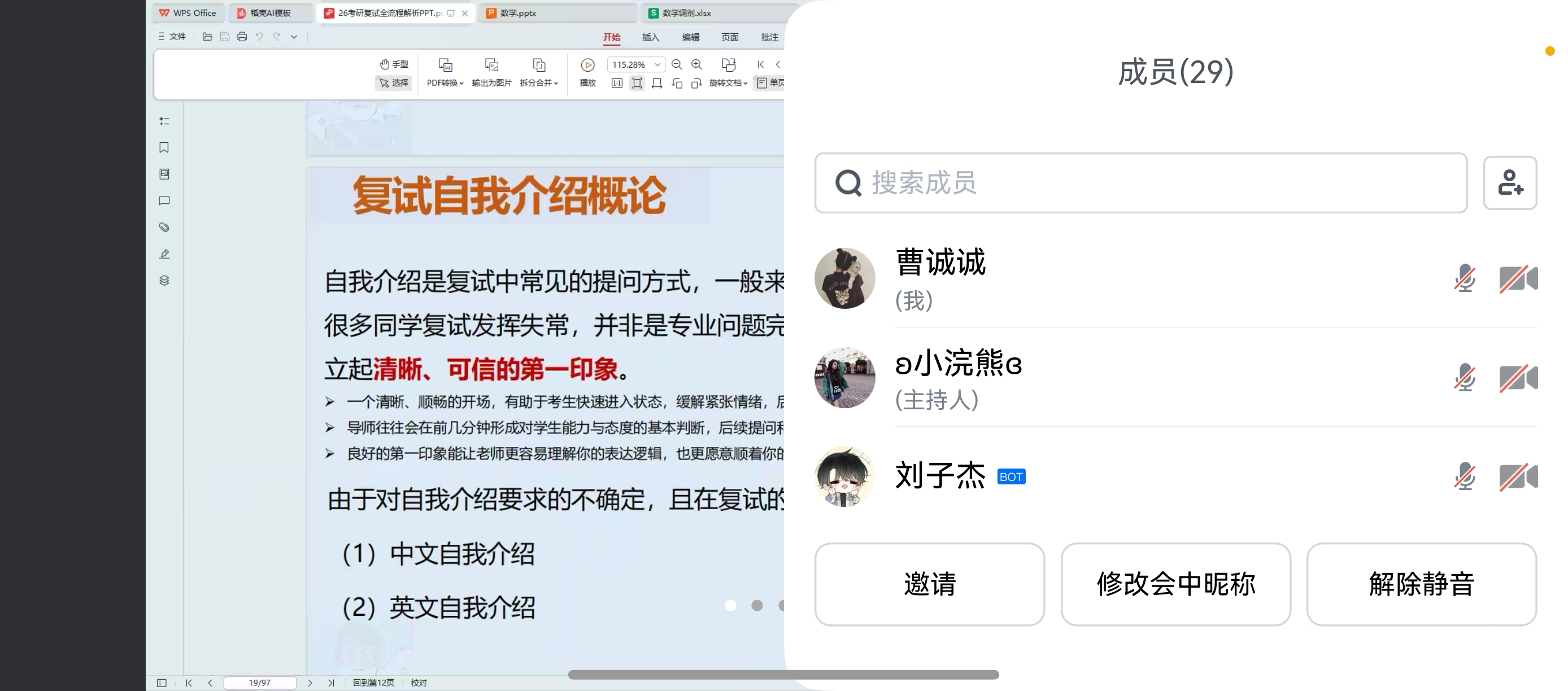Screen dimensions: 1568x691
Task: Toggle microphone icon for ʚ小浣熊ɞ
Action: 1464,378
